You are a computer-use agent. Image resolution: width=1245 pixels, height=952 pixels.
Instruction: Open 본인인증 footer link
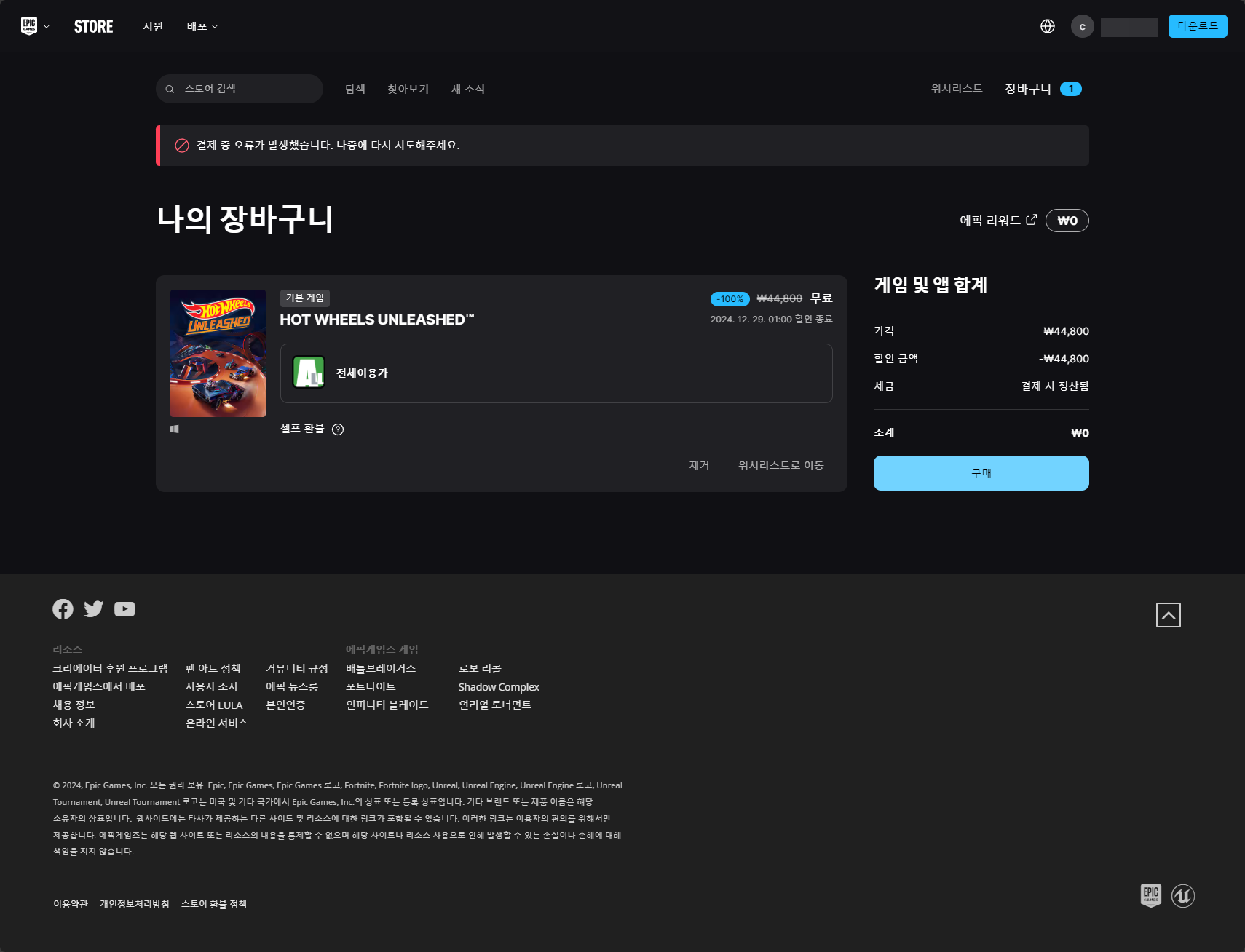point(285,705)
